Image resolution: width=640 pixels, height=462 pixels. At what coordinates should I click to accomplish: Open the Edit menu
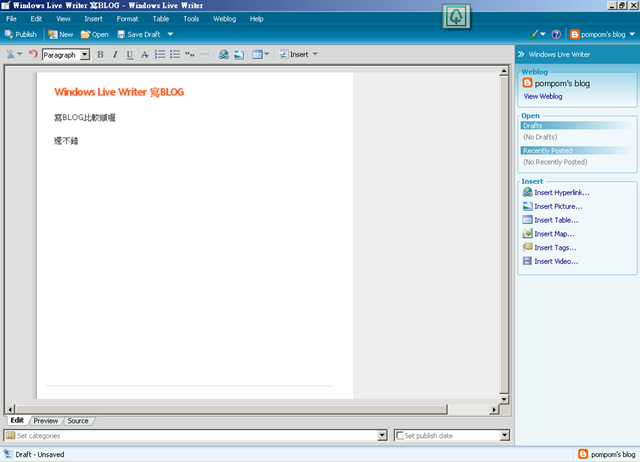(x=36, y=19)
